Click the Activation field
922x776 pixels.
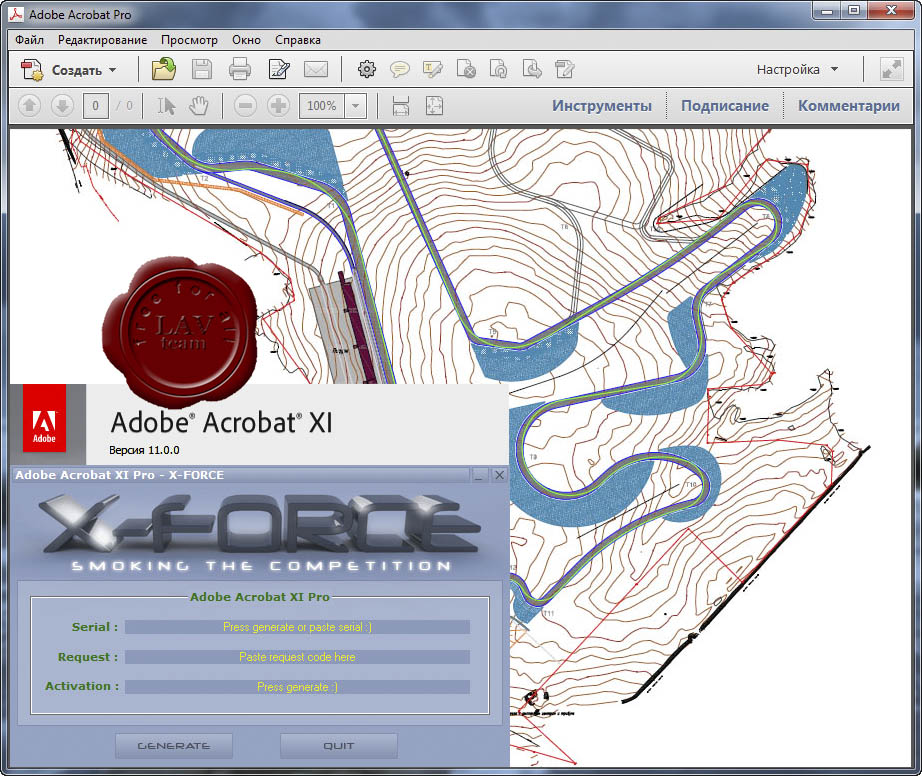298,687
